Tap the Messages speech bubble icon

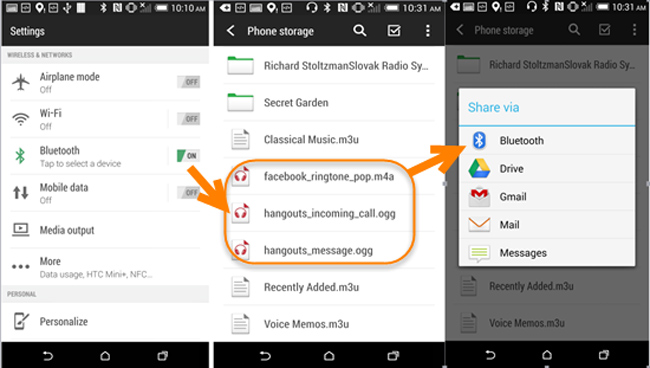point(479,253)
